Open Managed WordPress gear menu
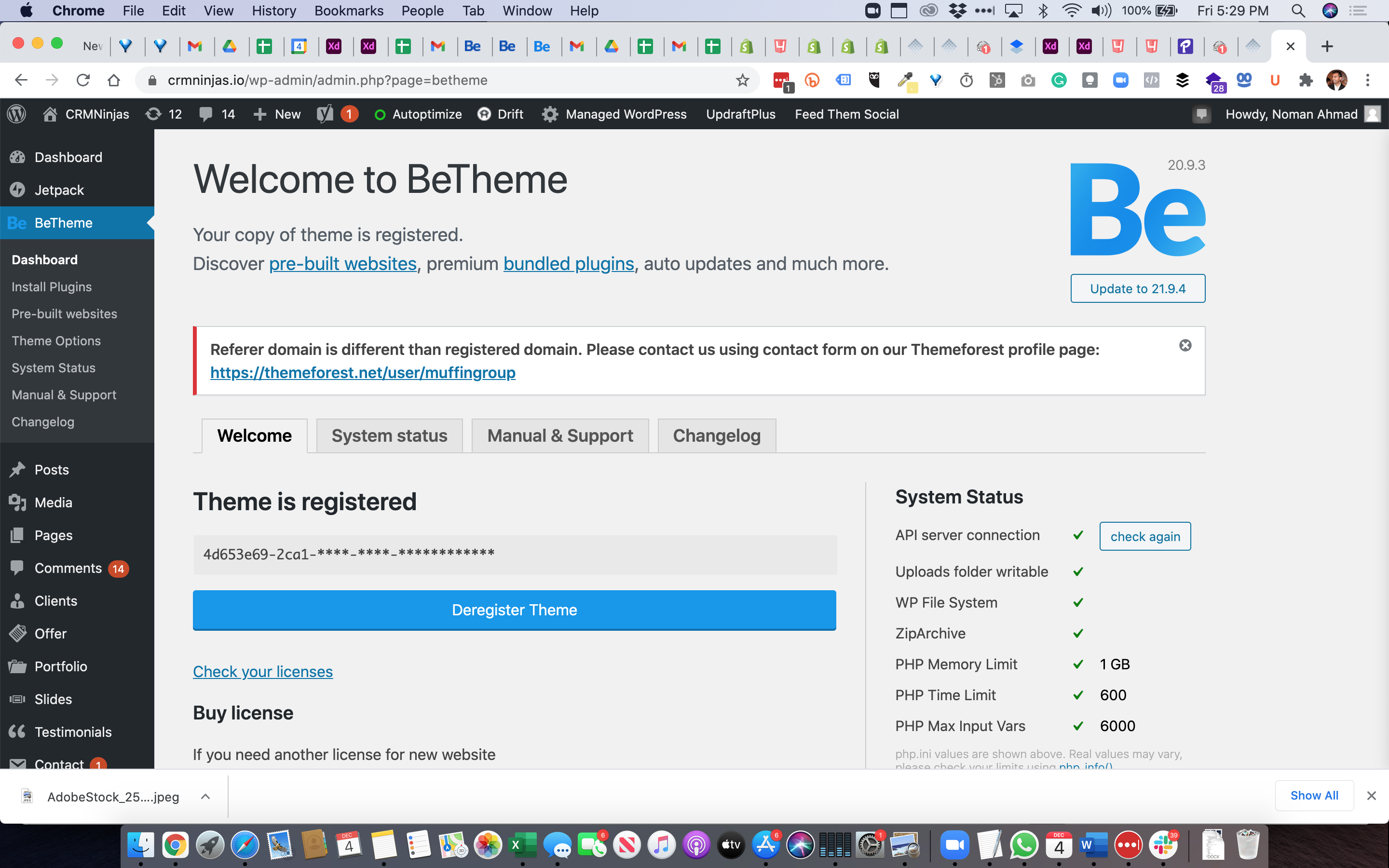This screenshot has height=868, width=1389. coord(614,114)
